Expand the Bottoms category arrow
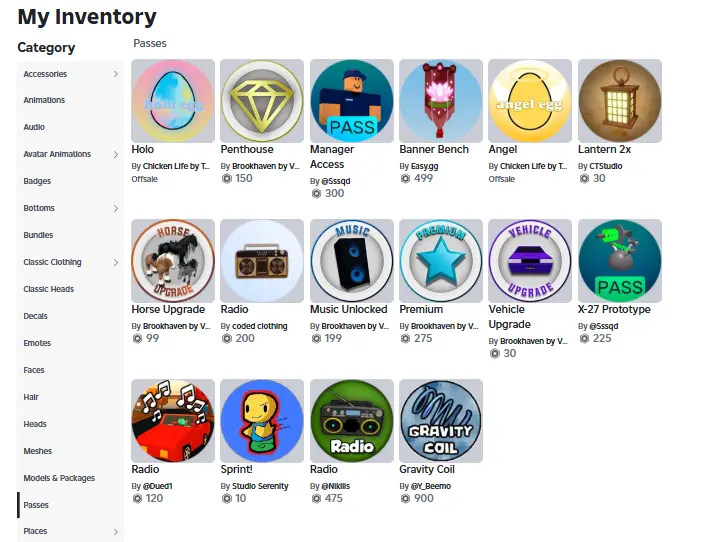The image size is (706, 542). click(116, 208)
